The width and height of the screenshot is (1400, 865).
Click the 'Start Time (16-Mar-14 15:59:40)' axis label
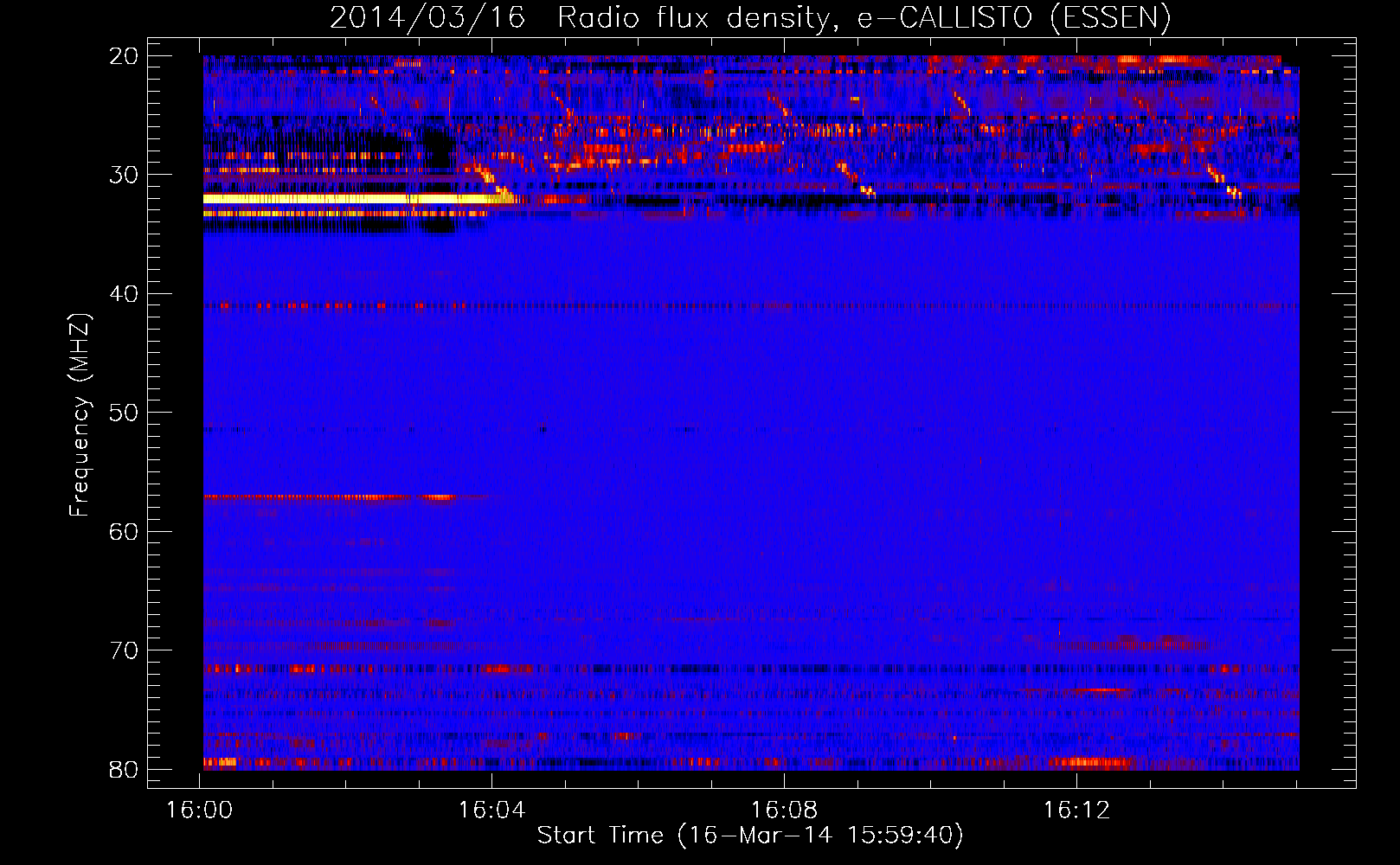coord(750,836)
